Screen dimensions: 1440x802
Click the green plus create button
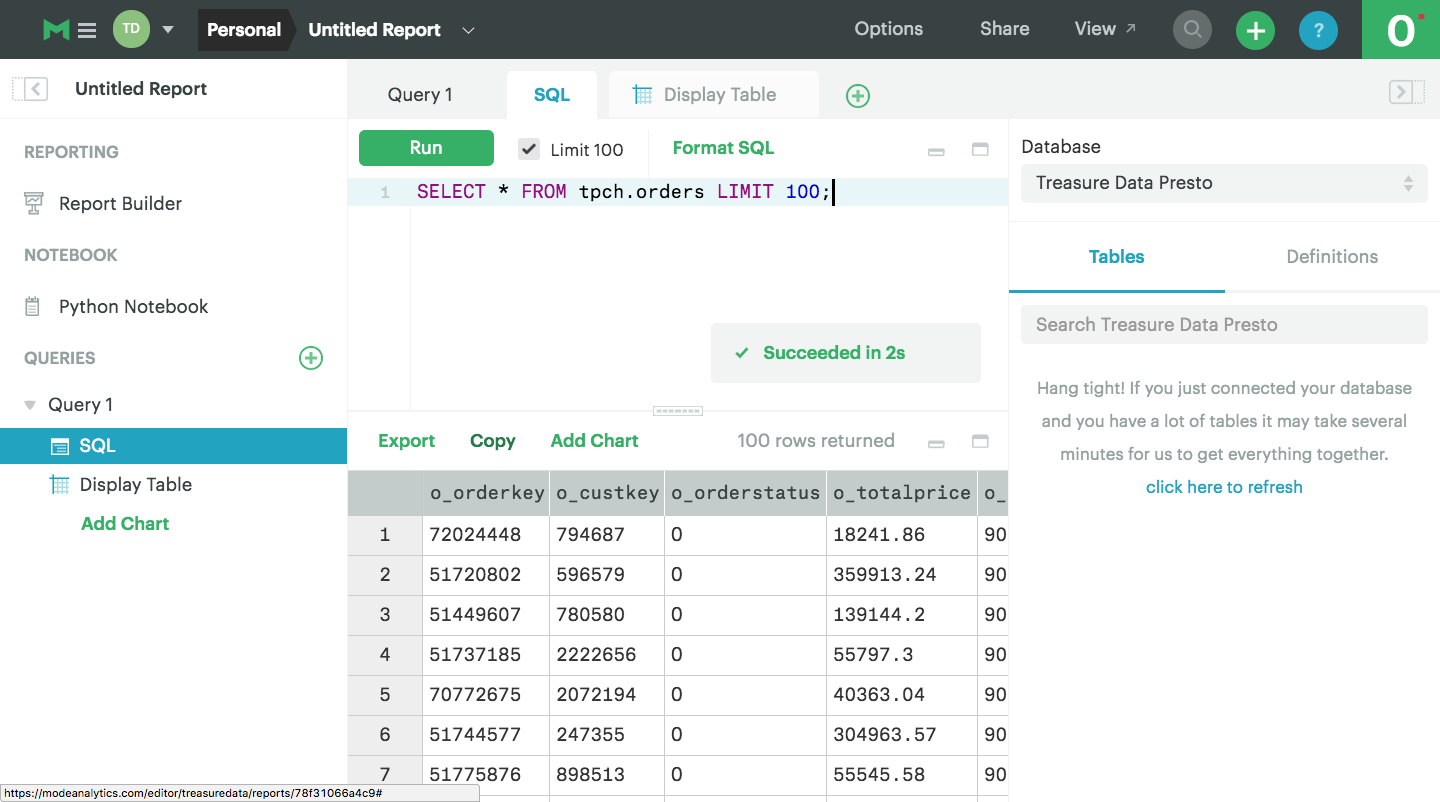[1256, 30]
